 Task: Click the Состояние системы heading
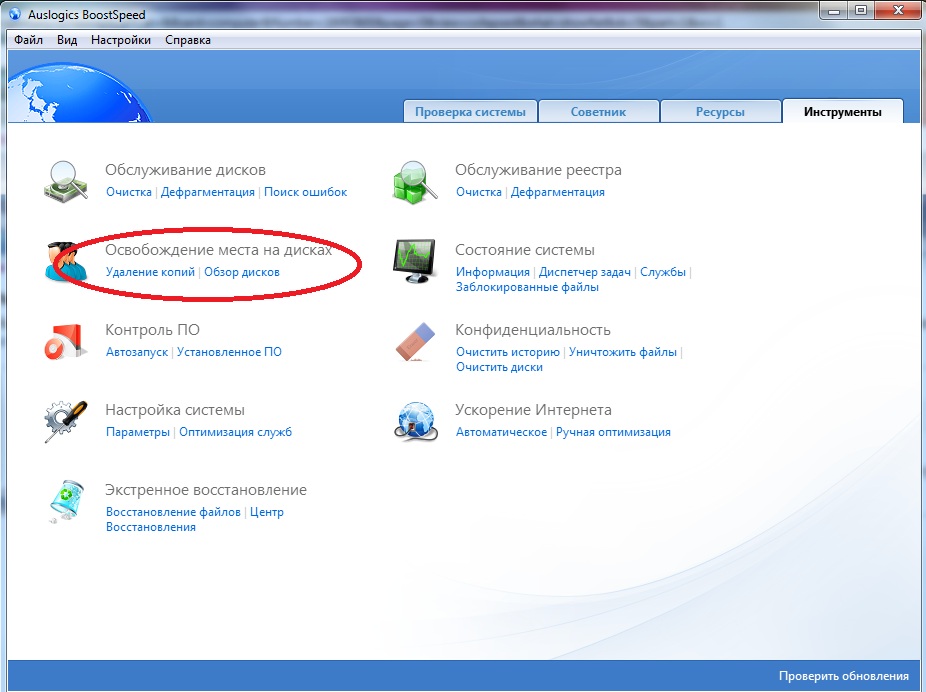tap(524, 250)
